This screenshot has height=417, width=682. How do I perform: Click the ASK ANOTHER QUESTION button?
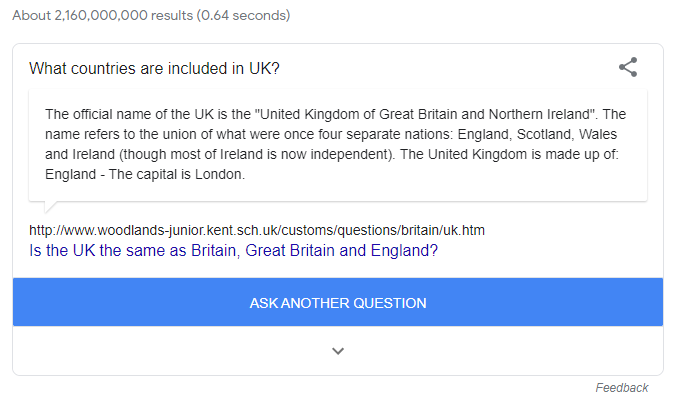pyautogui.click(x=338, y=302)
